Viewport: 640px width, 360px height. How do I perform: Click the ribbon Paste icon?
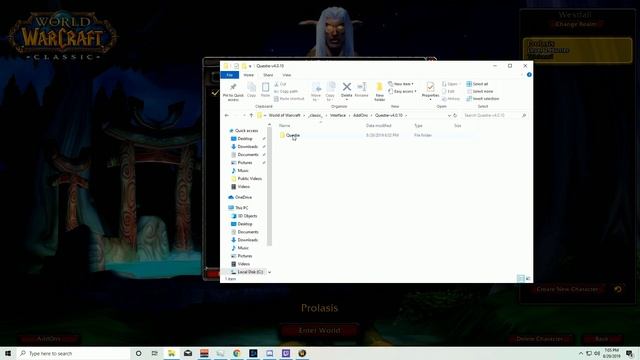coord(265,90)
